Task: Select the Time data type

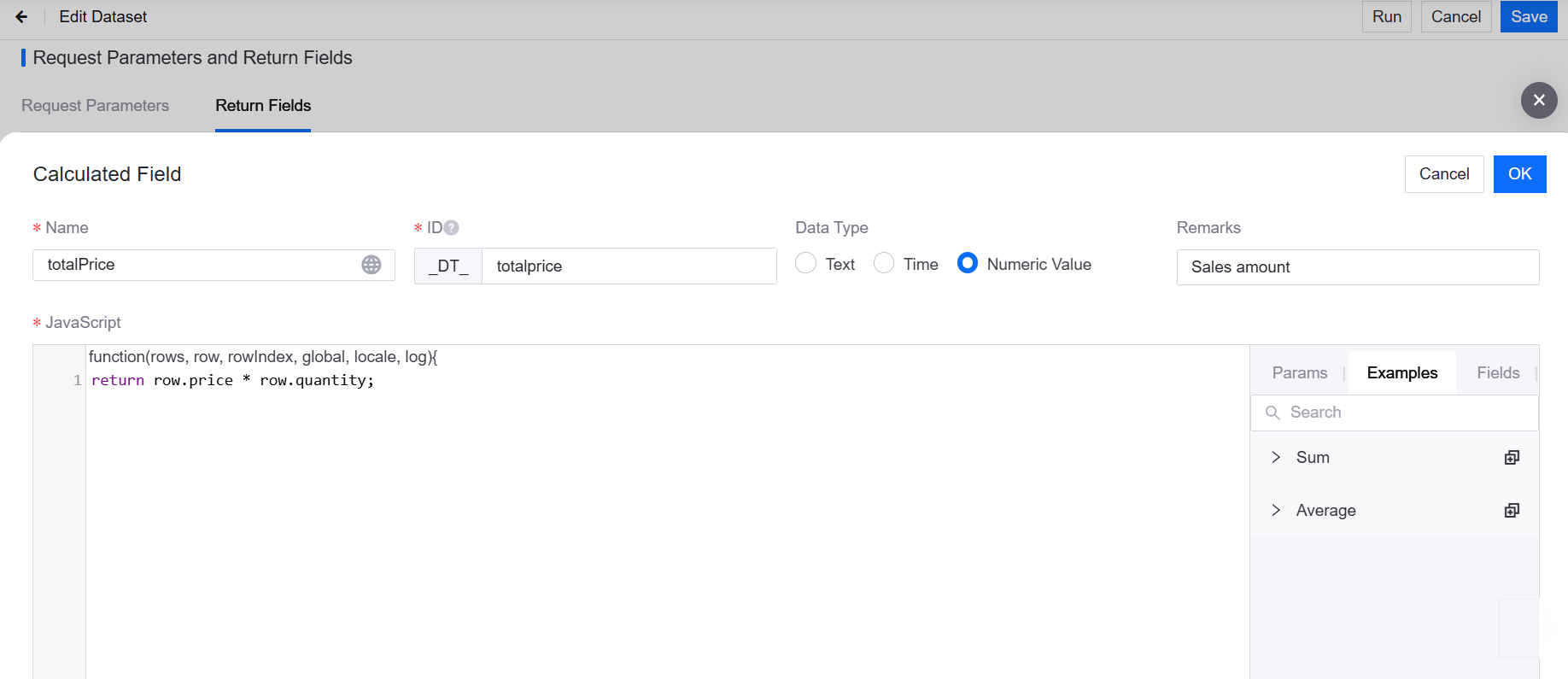Action: click(884, 263)
